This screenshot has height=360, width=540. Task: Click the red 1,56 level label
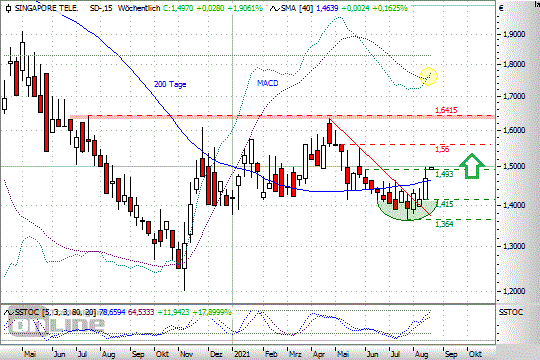coord(442,149)
